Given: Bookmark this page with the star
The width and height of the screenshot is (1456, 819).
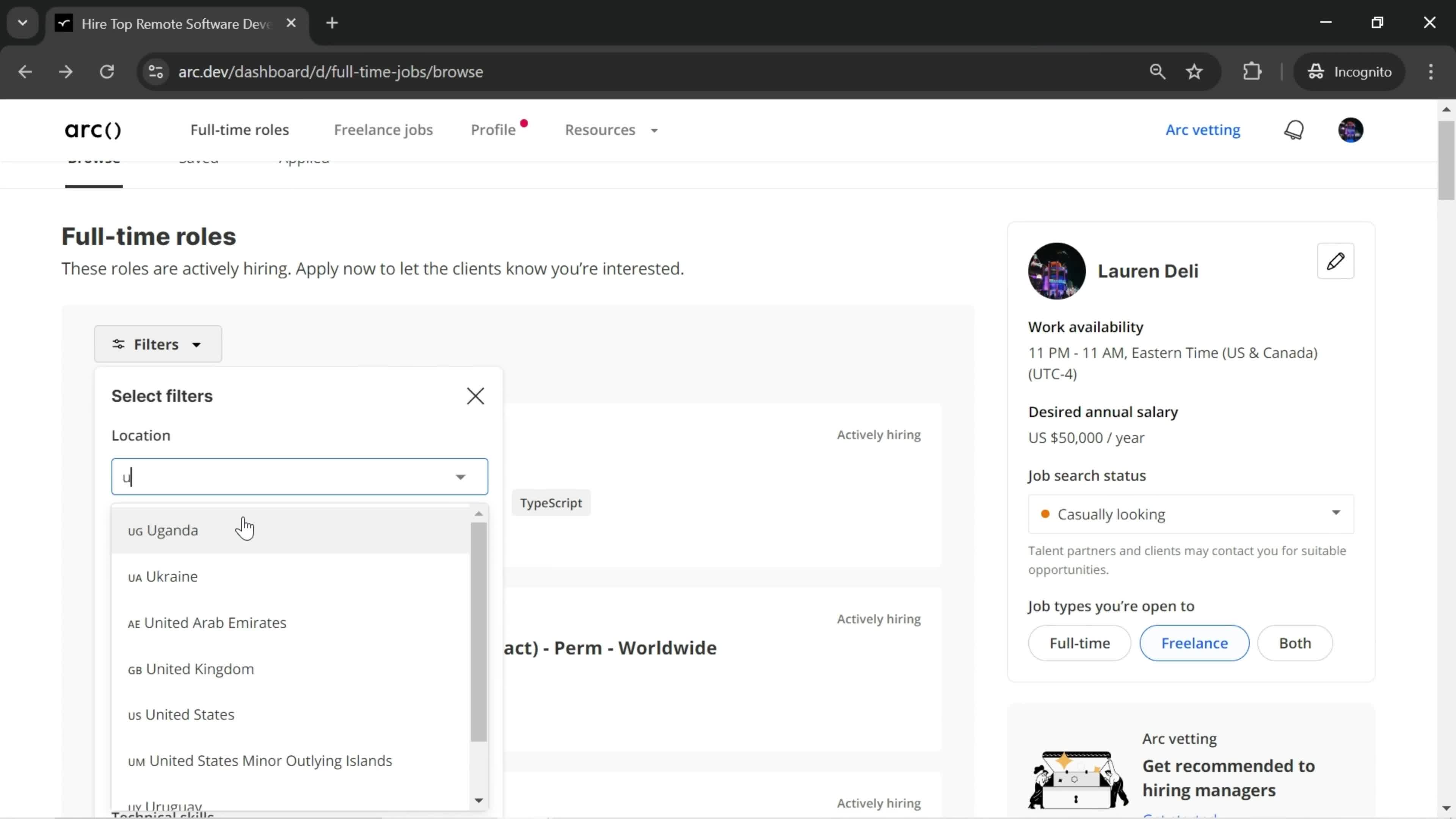Looking at the screenshot, I should (x=1194, y=72).
